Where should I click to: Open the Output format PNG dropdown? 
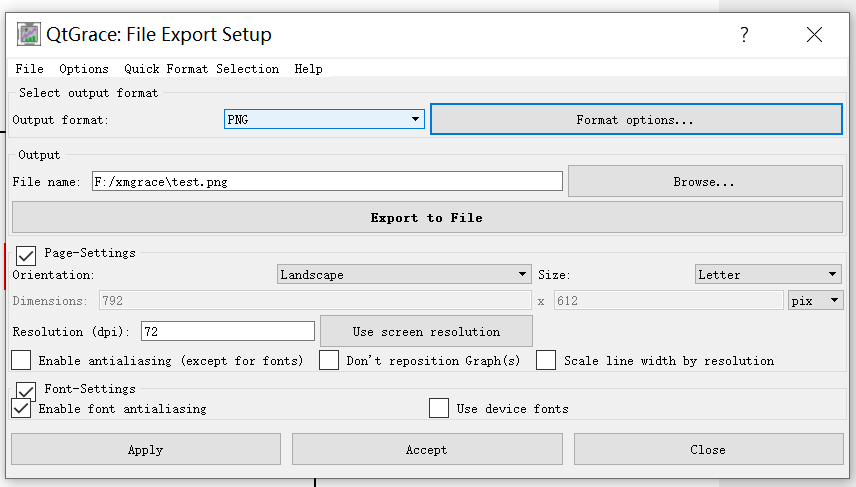(325, 120)
